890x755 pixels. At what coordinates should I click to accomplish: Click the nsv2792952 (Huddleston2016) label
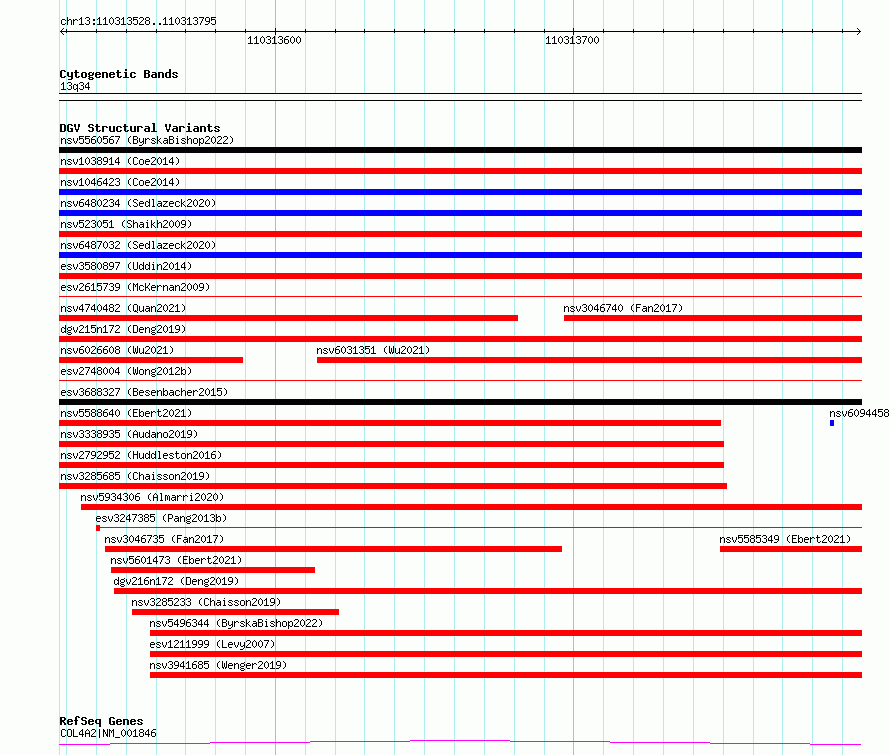point(141,455)
